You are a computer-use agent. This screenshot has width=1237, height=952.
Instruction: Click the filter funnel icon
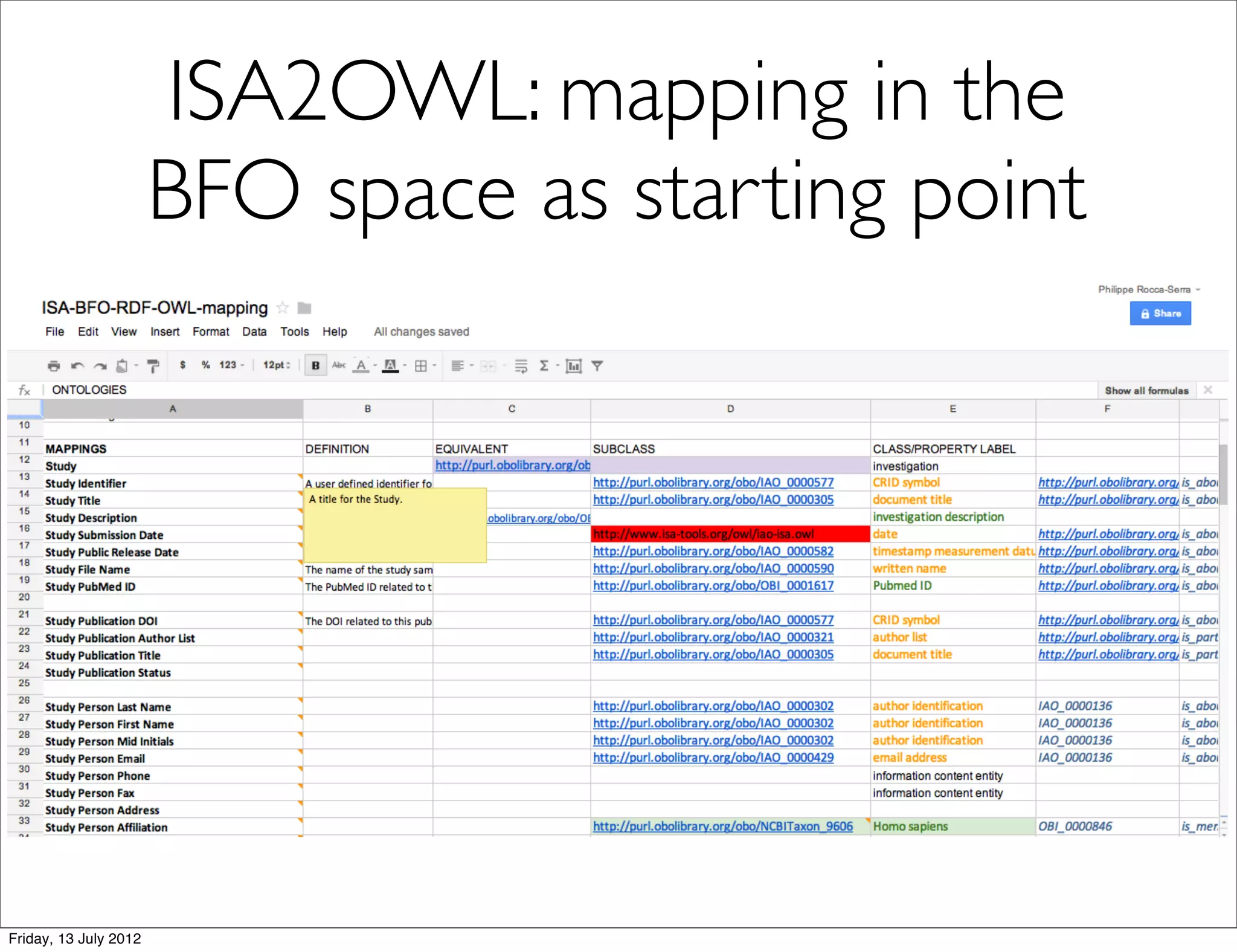tap(597, 366)
